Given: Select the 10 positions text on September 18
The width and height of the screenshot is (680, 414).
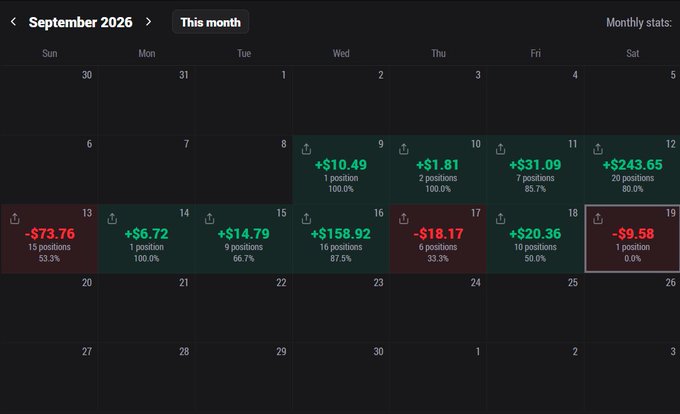Looking at the screenshot, I should (535, 247).
